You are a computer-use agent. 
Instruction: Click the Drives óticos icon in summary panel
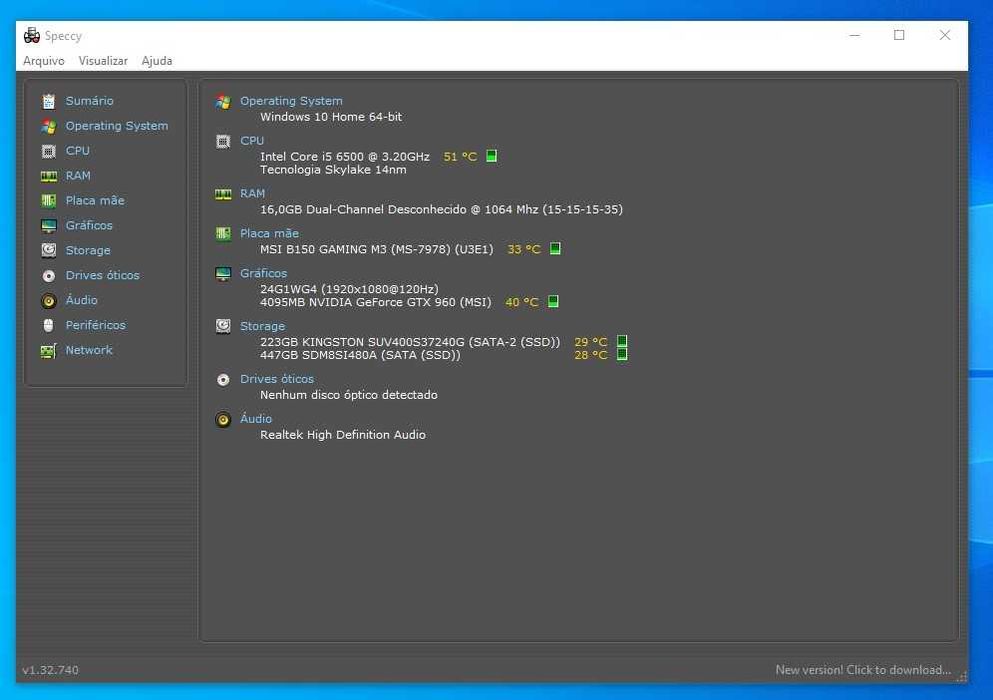(x=223, y=379)
